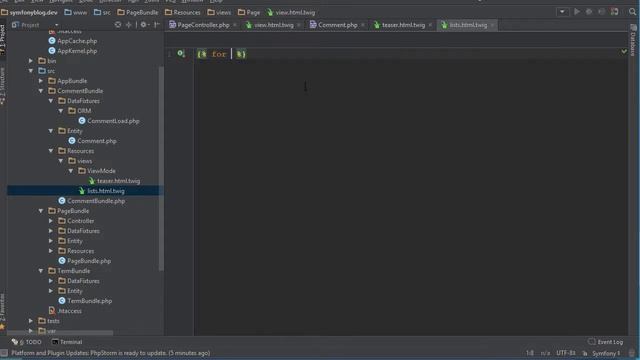The image size is (640, 360).
Task: Collapse the src folder
Action: tap(31, 71)
